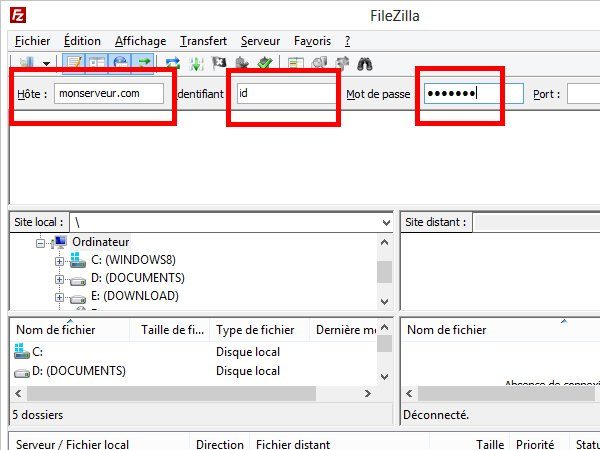Select E: (DOWNLOAD) in the tree
600x450 pixels.
tap(135, 296)
